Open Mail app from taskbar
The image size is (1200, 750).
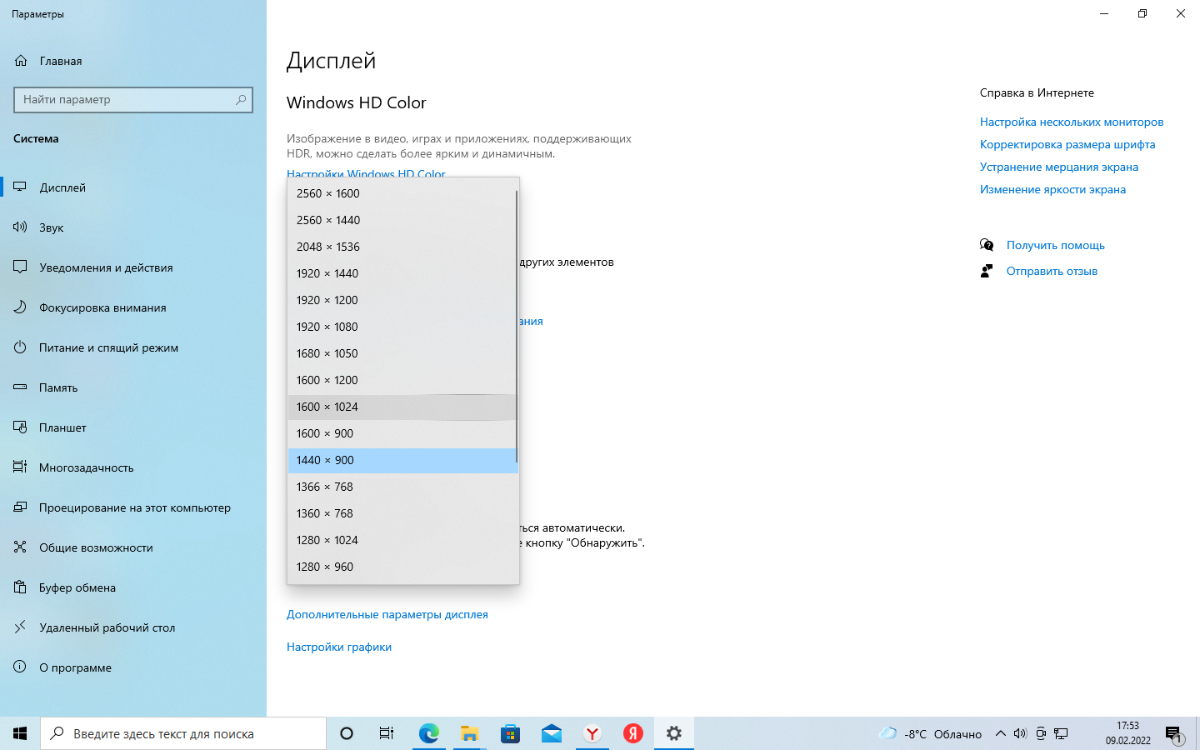[551, 733]
